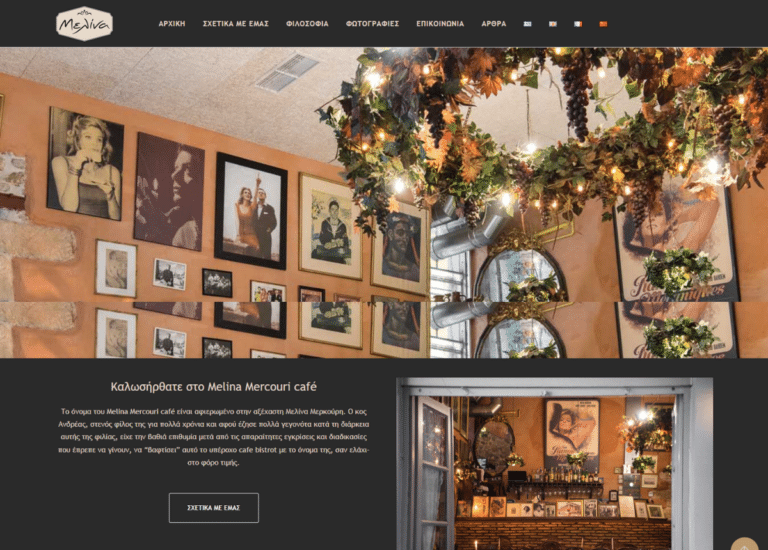Viewport: 768px width, 550px height.
Task: Click the outlined ΣΧΕΤΙΚΑ ΜΕ ΕΜΑΣ button
Action: coord(213,507)
